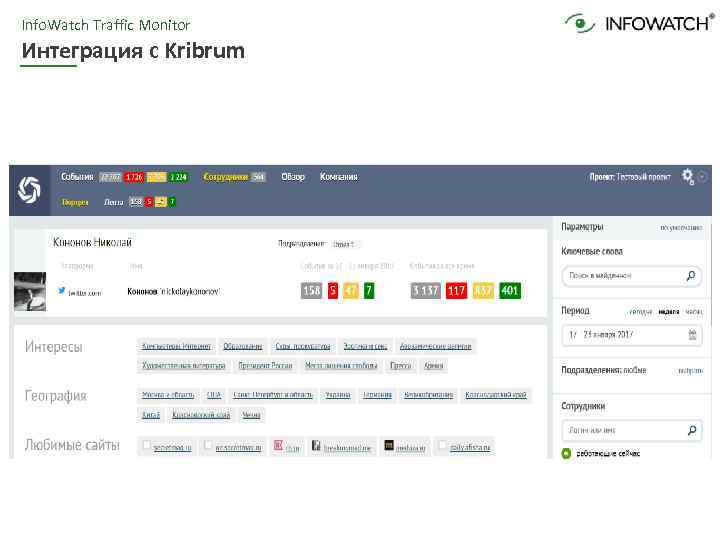Click the green 7 badge beside 'Лента'

(172, 202)
